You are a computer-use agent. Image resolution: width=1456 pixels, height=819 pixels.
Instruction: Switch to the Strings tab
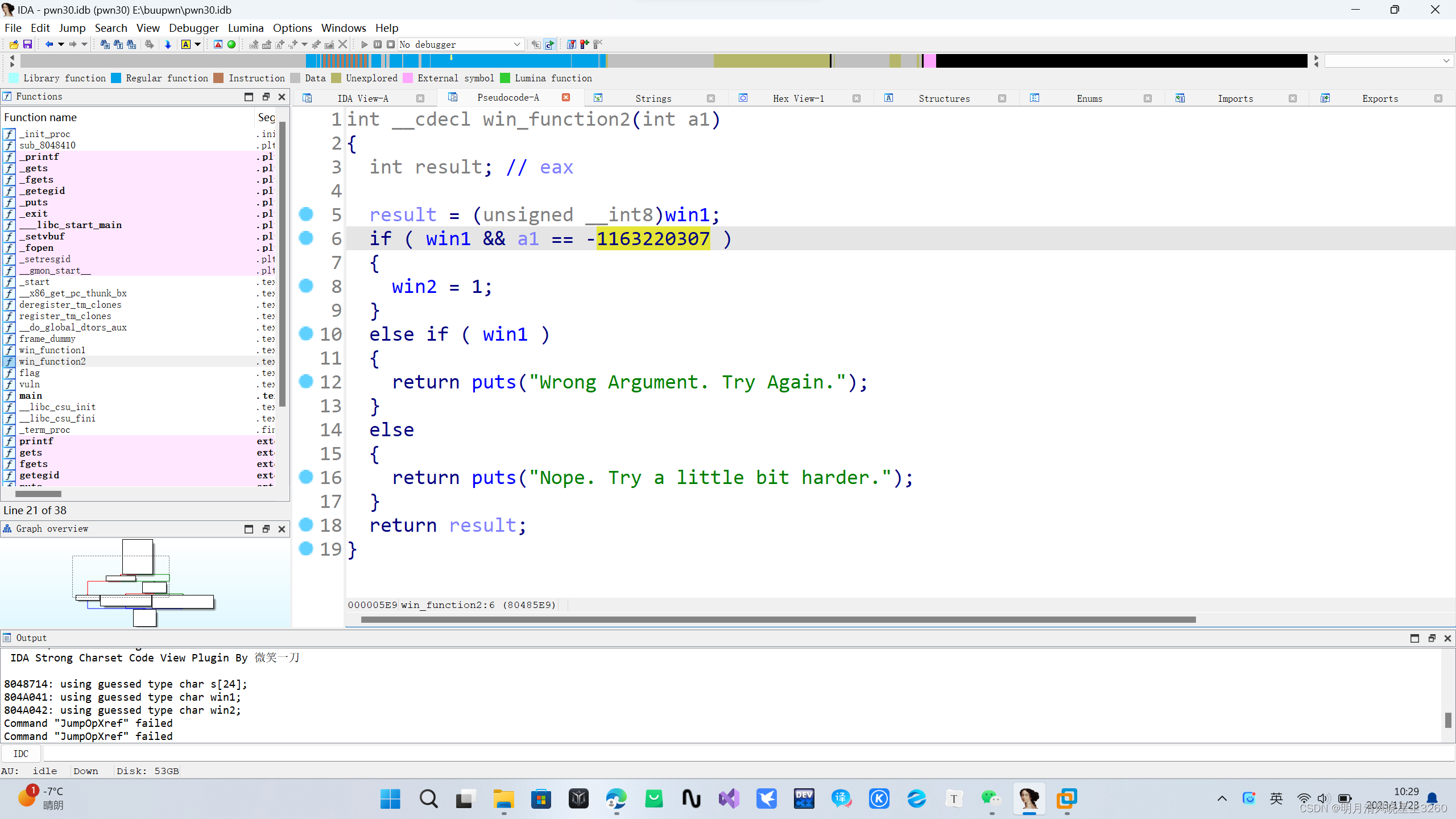tap(653, 98)
